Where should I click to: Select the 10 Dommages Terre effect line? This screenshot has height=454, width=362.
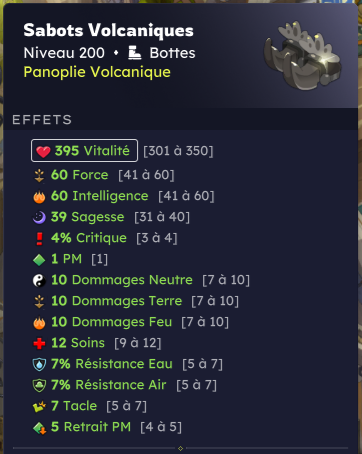pyautogui.click(x=136, y=301)
